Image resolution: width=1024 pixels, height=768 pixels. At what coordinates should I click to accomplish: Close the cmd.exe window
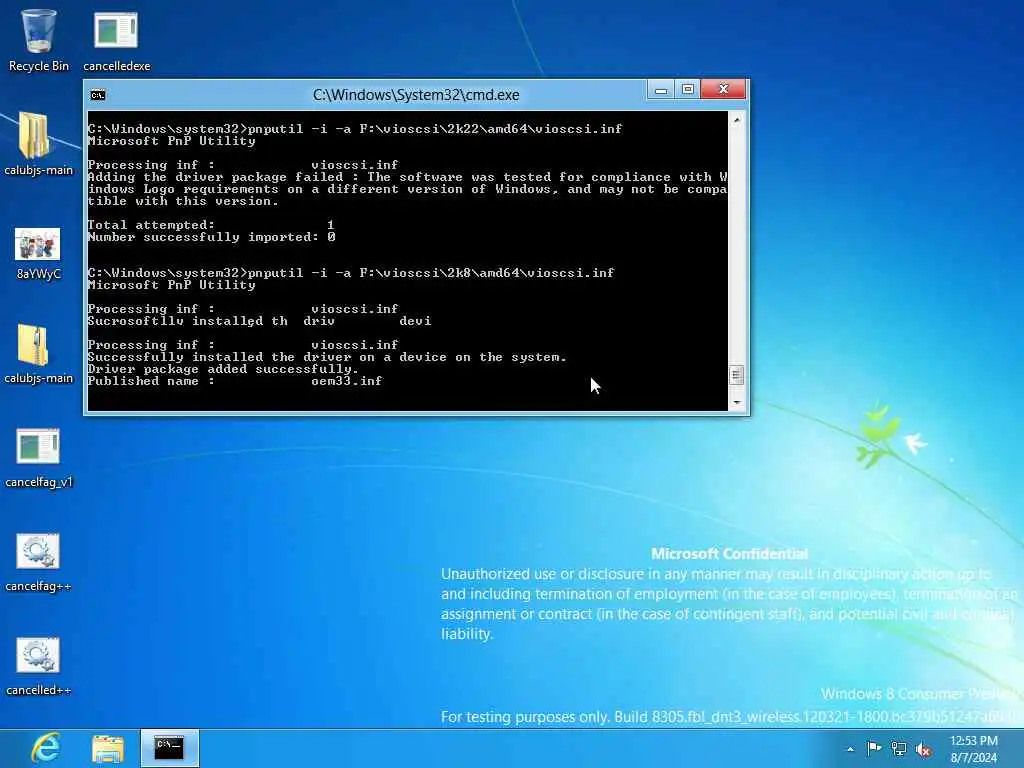tap(723, 89)
